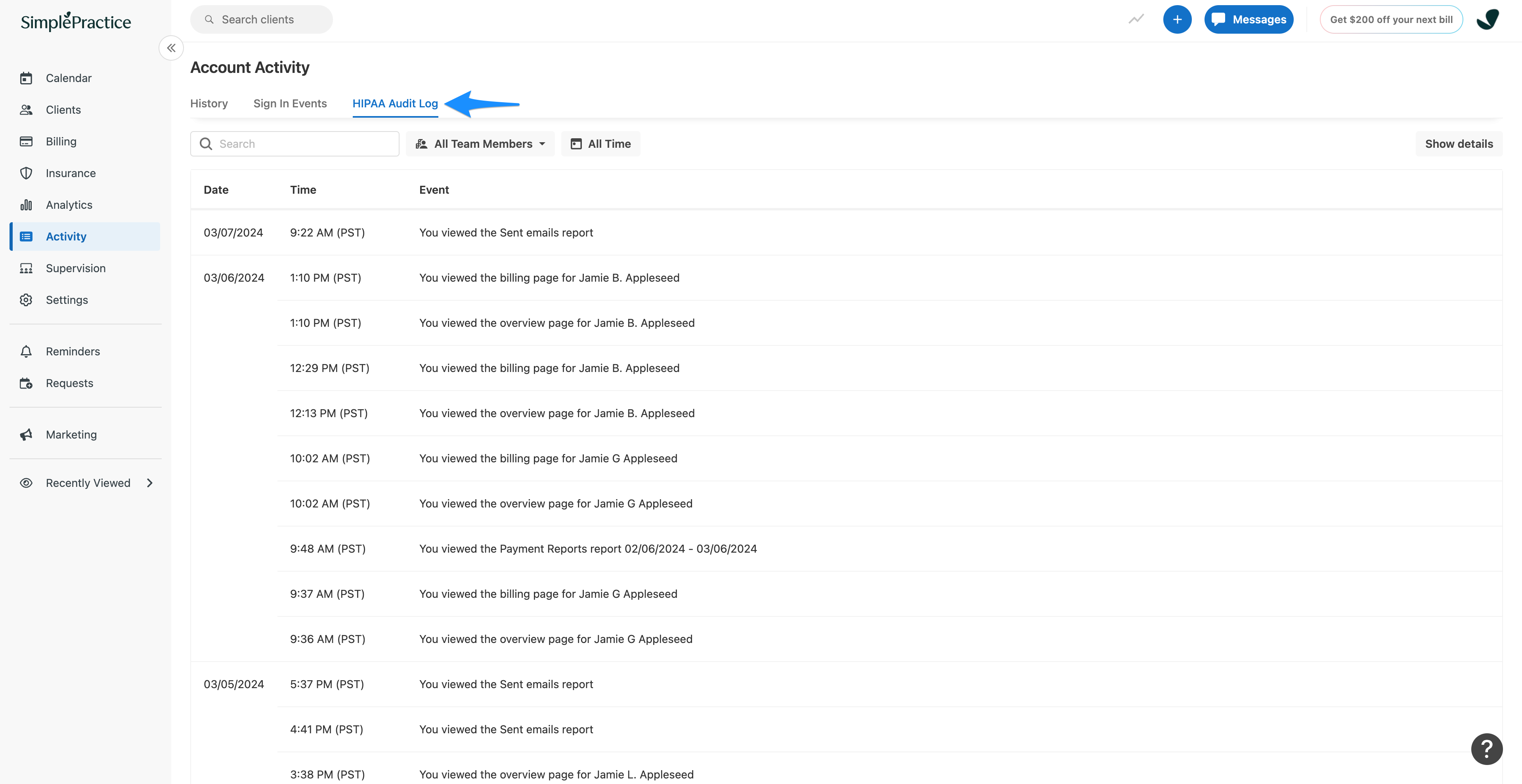Open Analytics in the sidebar
Viewport: 1522px width, 784px height.
[85, 205]
